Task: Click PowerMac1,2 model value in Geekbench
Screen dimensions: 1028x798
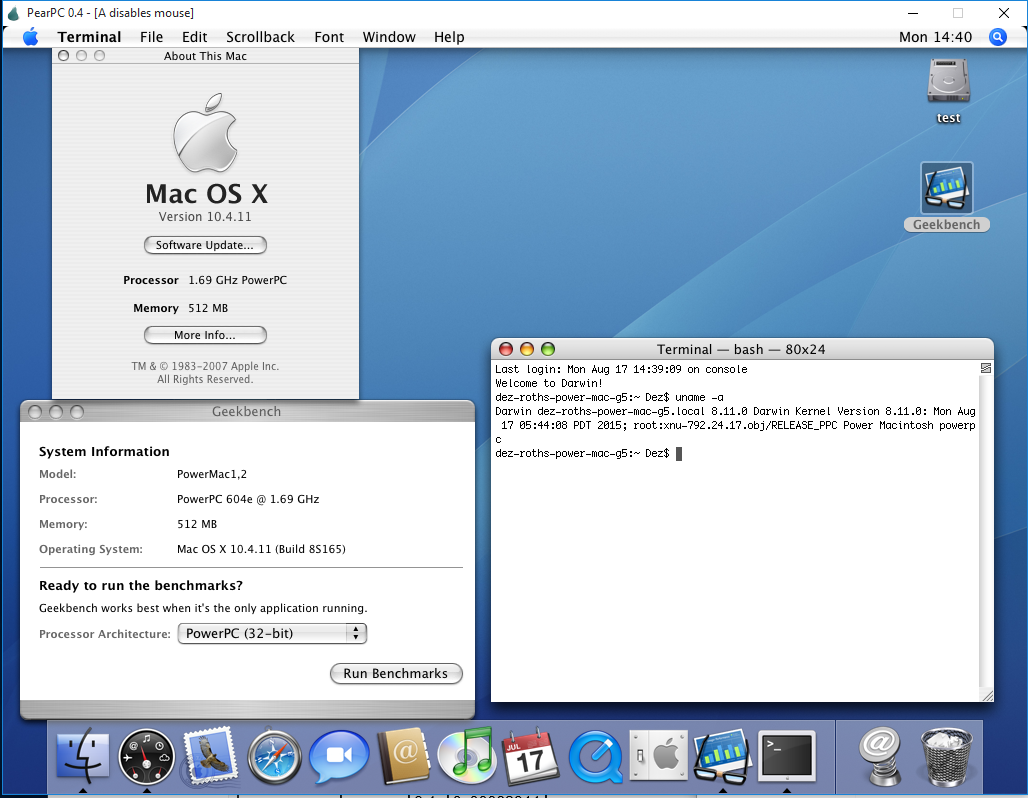Action: pos(212,474)
